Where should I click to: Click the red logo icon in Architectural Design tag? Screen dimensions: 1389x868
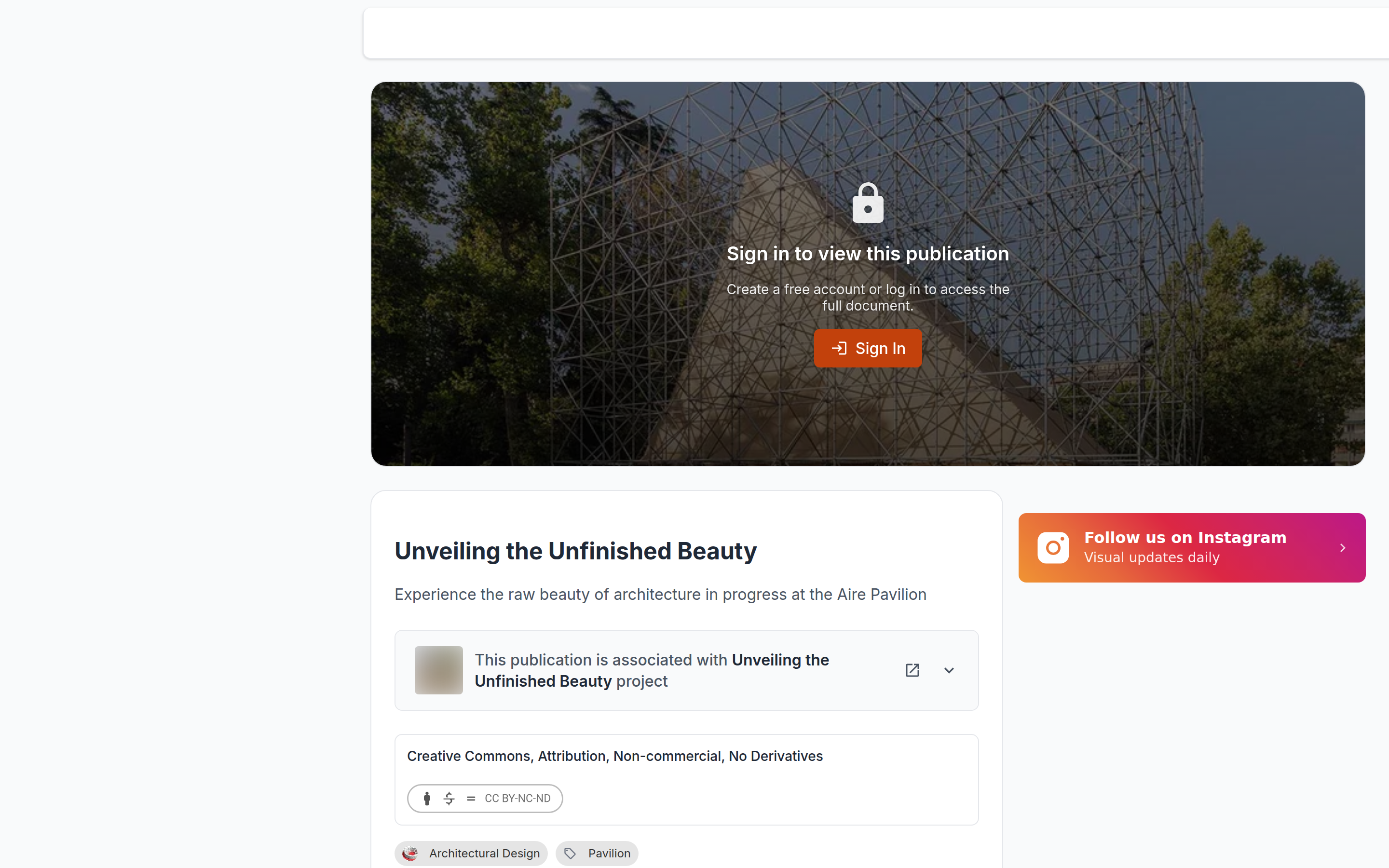point(410,853)
